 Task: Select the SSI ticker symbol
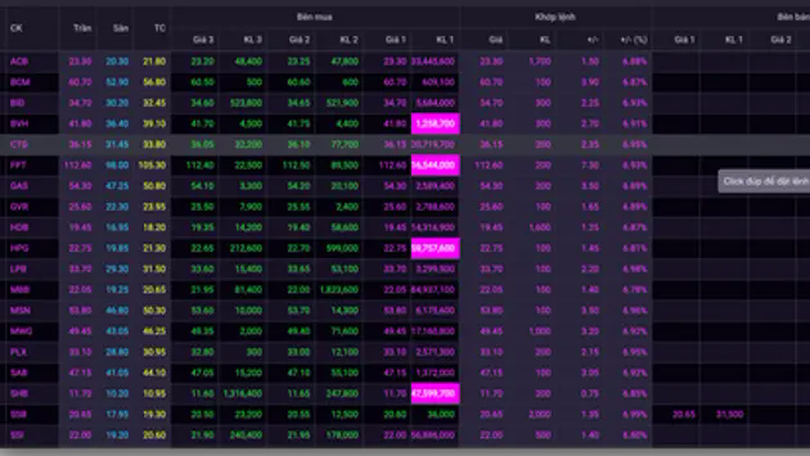pos(17,435)
